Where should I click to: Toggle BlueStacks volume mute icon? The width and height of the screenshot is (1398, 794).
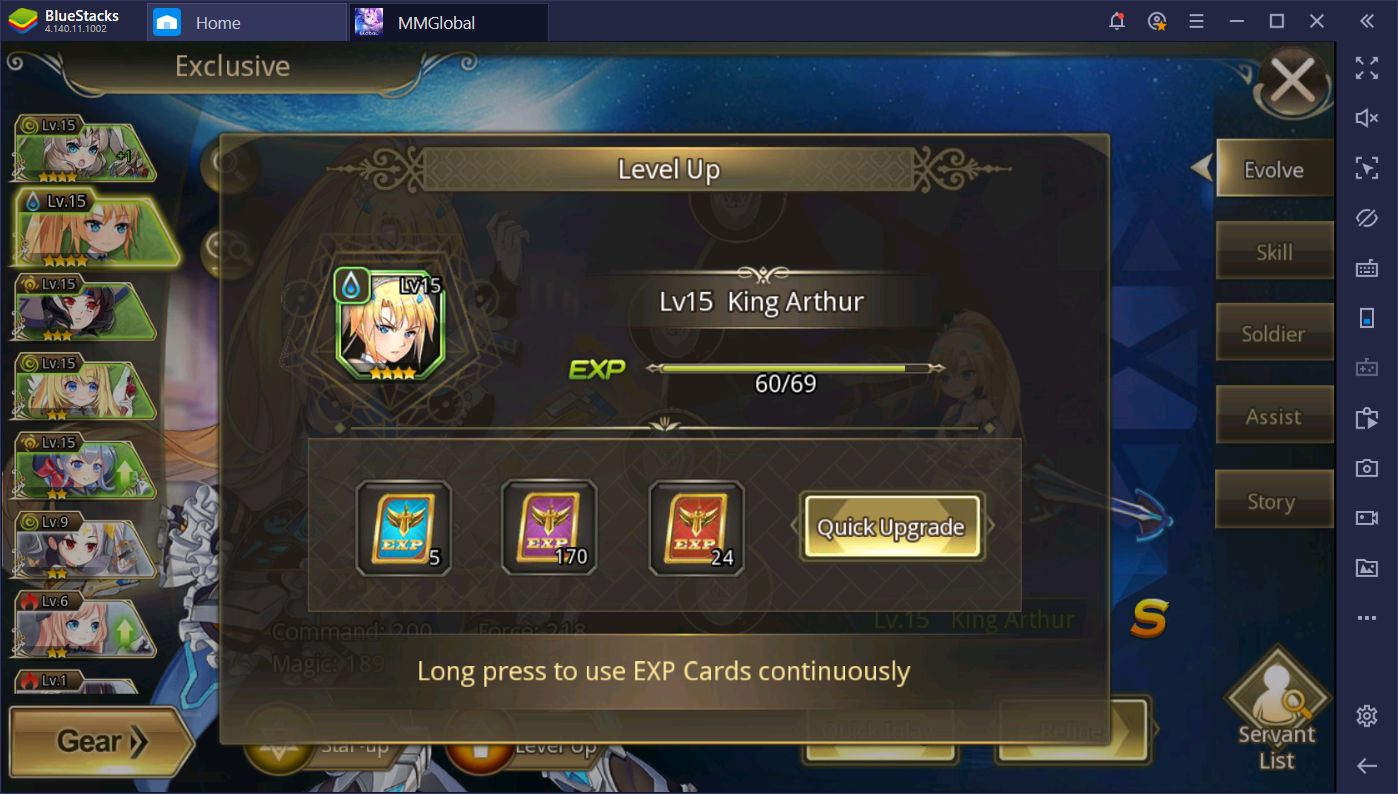1366,118
